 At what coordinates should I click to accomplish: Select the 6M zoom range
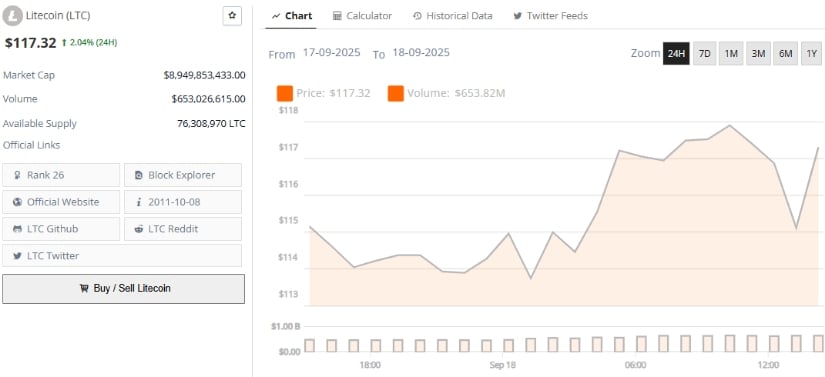coord(786,54)
